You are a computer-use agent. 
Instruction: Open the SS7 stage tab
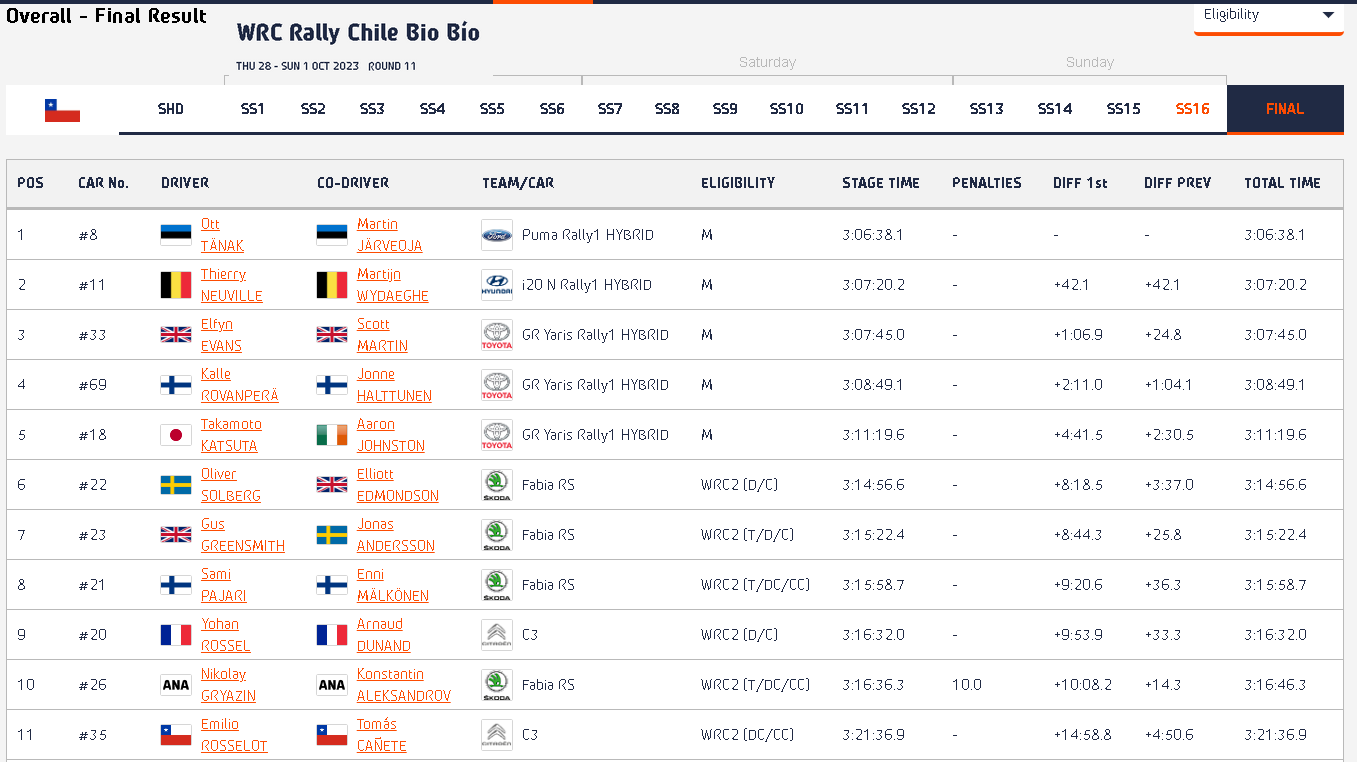click(x=610, y=109)
